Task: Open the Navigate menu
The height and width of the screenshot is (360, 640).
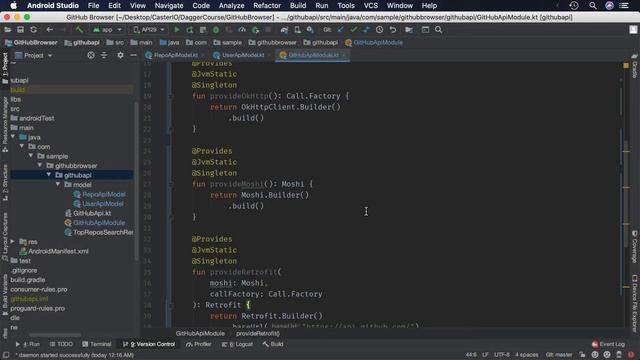Action: (x=169, y=6)
